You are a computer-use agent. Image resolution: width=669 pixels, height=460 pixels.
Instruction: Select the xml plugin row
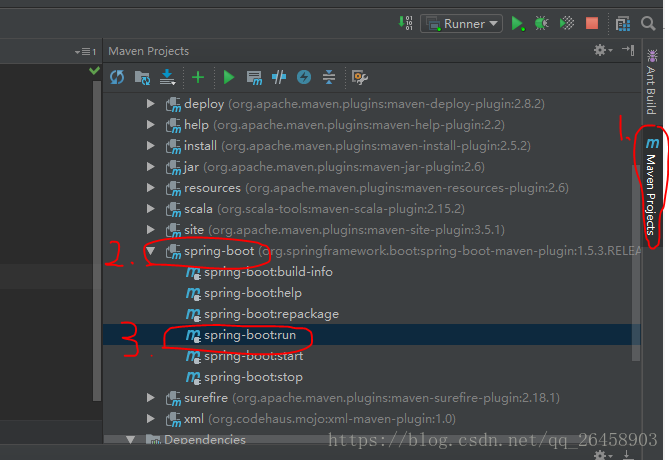[372, 419]
